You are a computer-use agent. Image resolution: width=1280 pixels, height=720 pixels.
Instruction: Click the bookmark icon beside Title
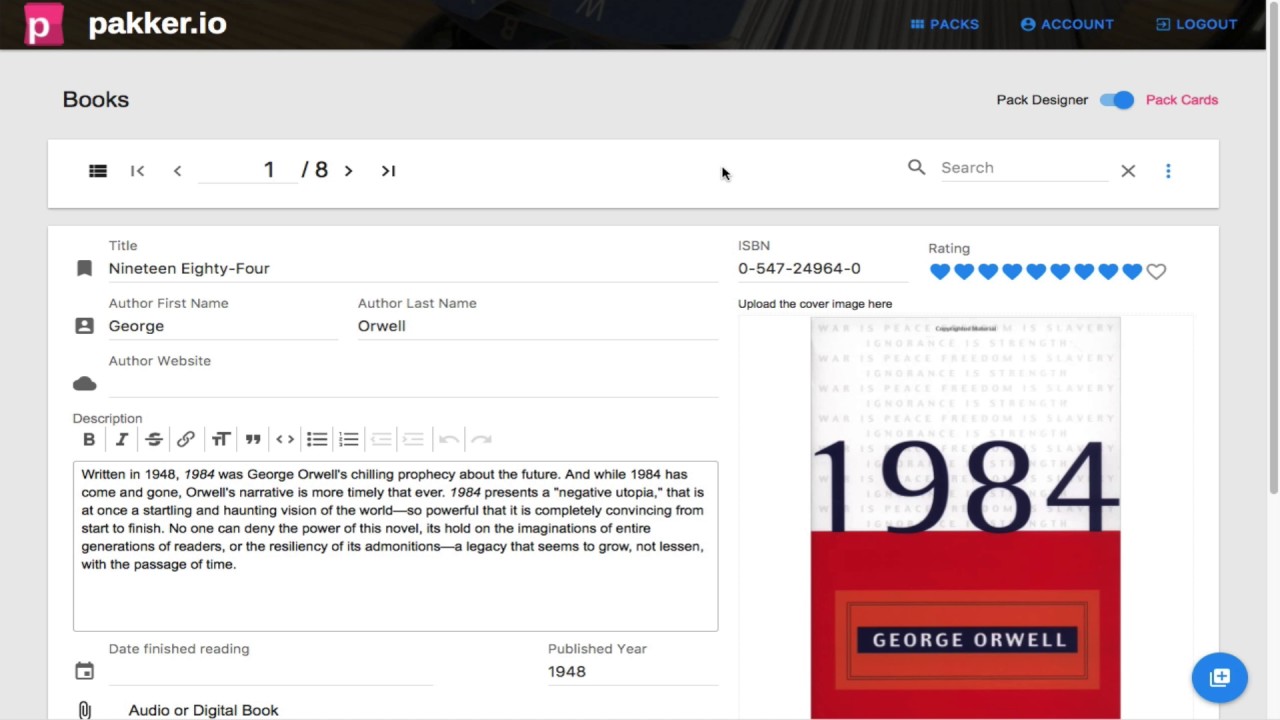(x=85, y=268)
